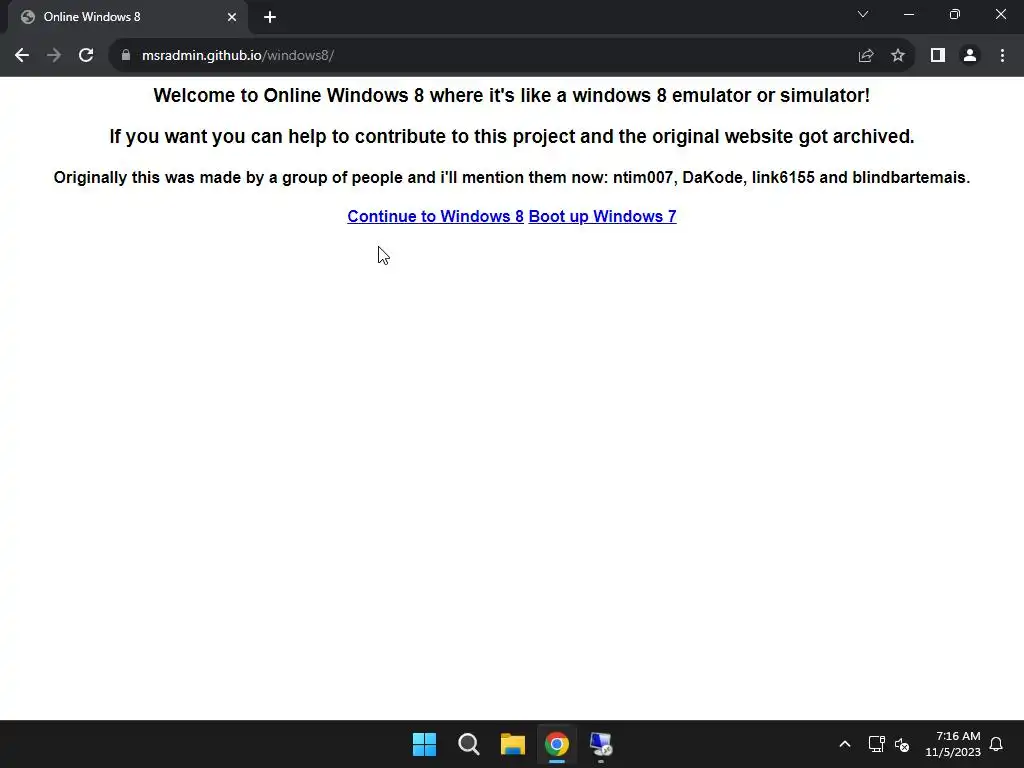The width and height of the screenshot is (1024, 768).
Task: Open a new browser tab
Action: pos(270,17)
